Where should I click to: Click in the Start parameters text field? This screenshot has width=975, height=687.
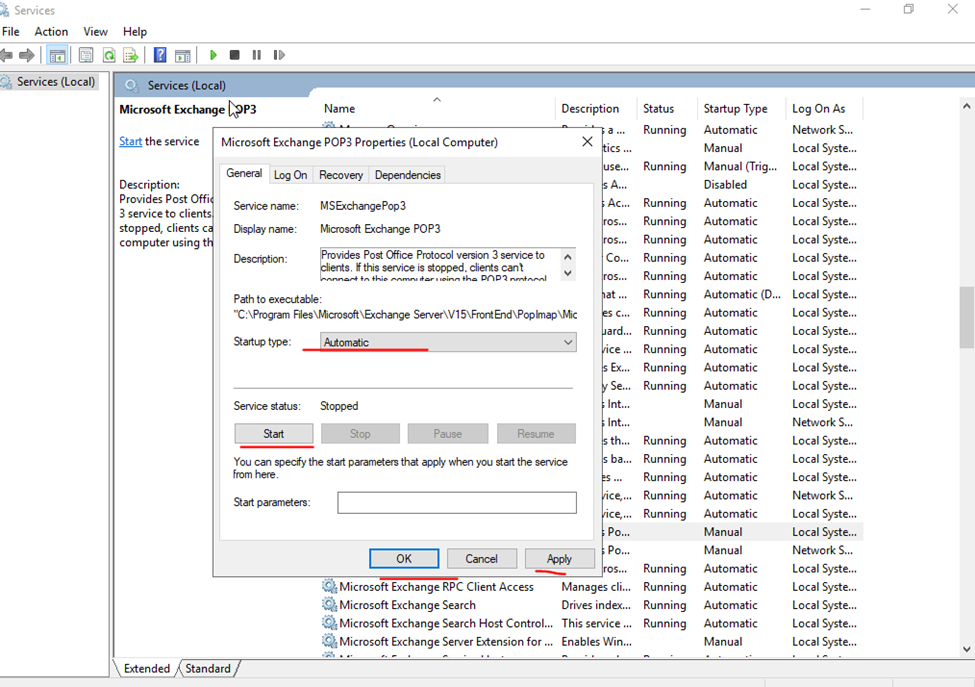457,502
